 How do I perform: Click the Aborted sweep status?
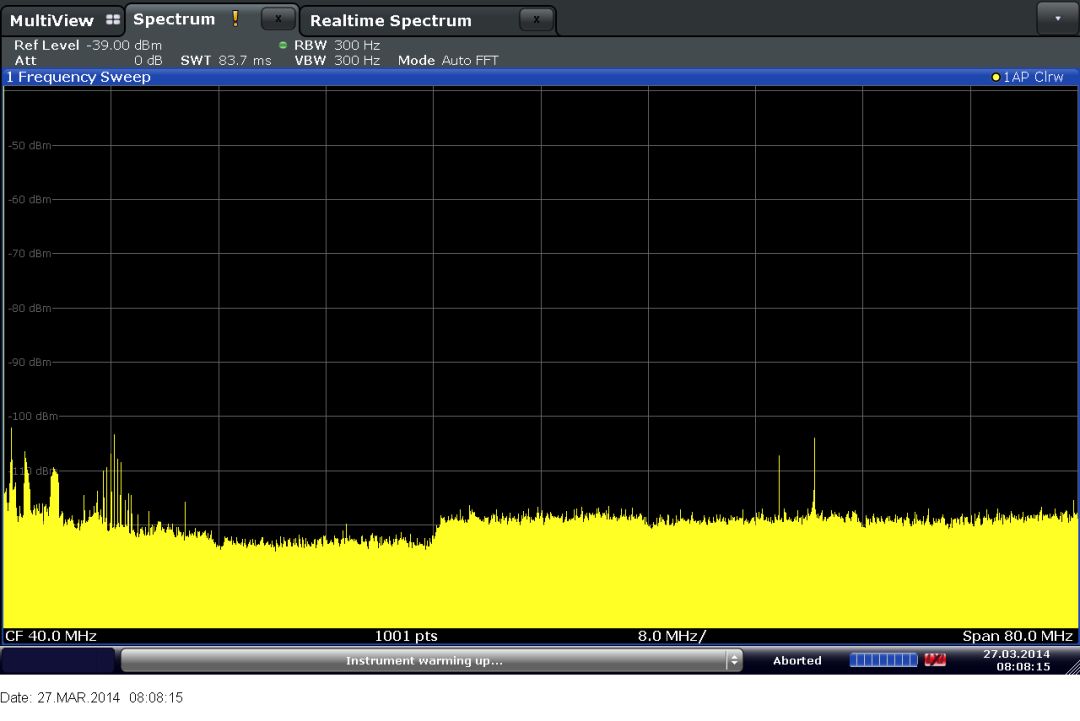[x=797, y=660]
